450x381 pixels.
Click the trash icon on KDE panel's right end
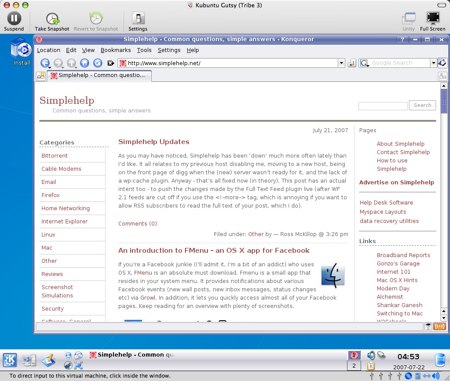(x=440, y=360)
